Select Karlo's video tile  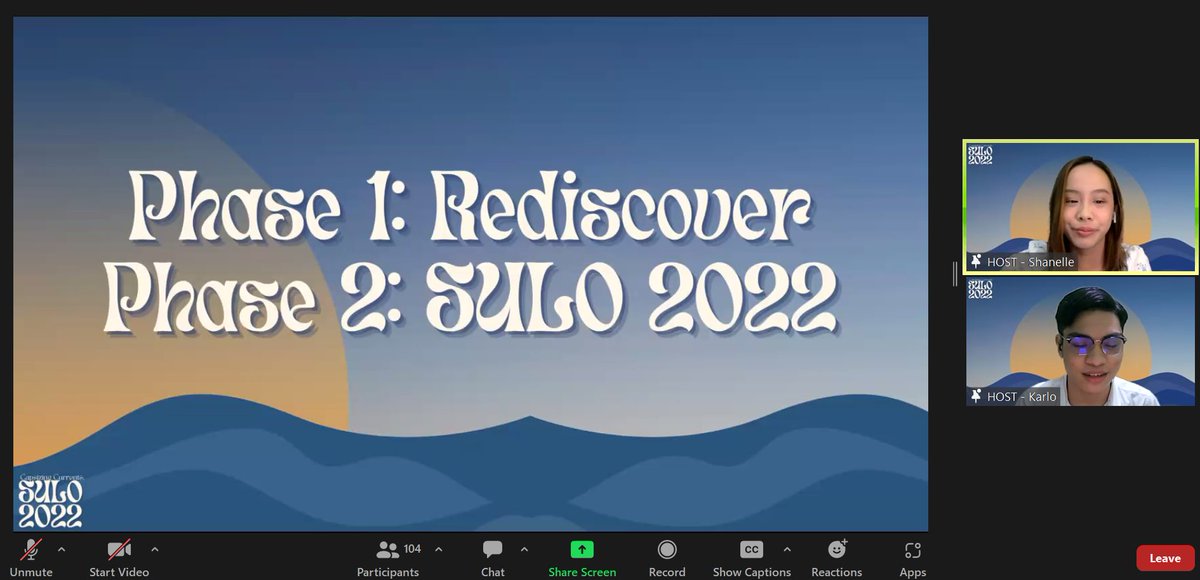[1080, 341]
